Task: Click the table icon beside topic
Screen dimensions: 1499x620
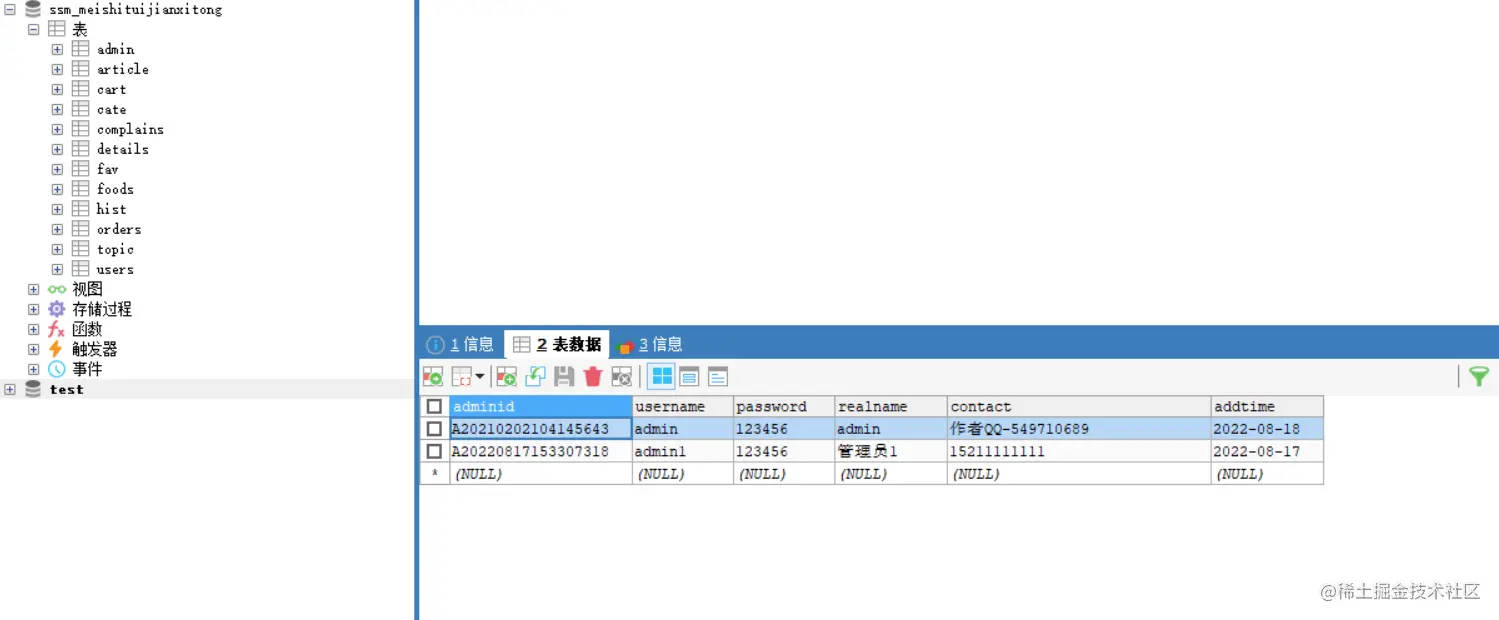Action: pos(81,249)
